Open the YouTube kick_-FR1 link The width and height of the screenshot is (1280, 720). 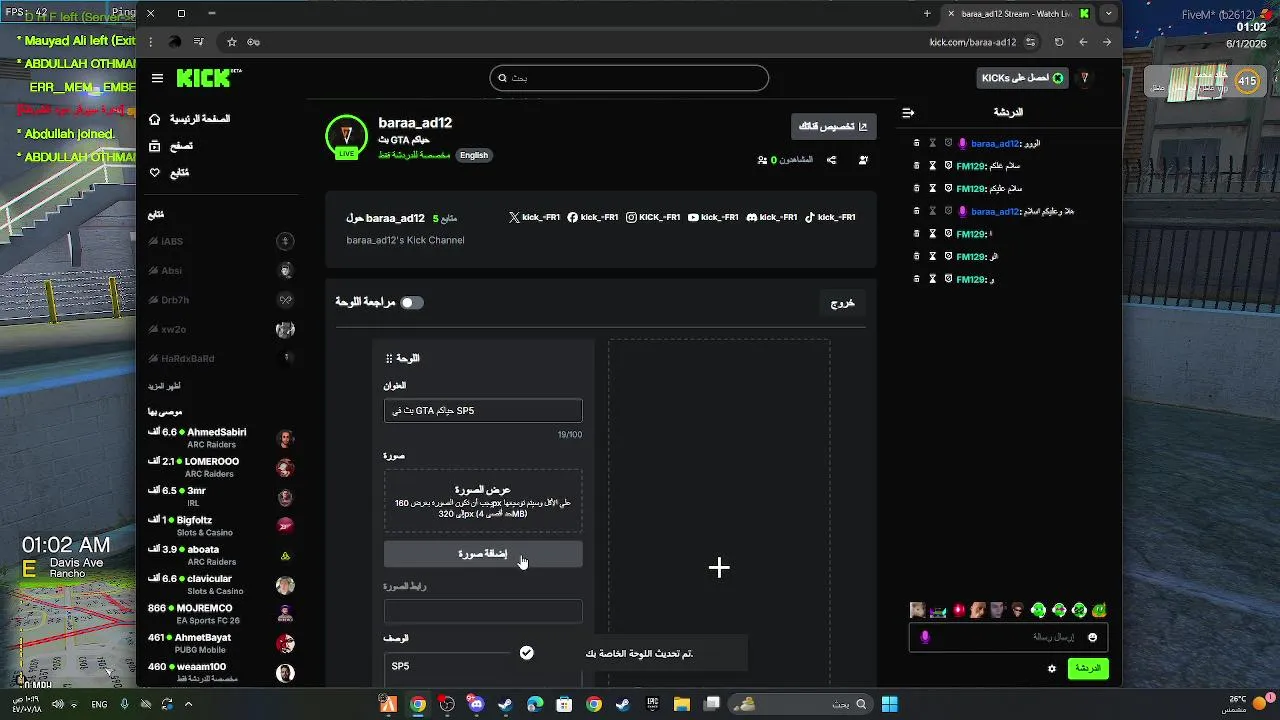[713, 217]
